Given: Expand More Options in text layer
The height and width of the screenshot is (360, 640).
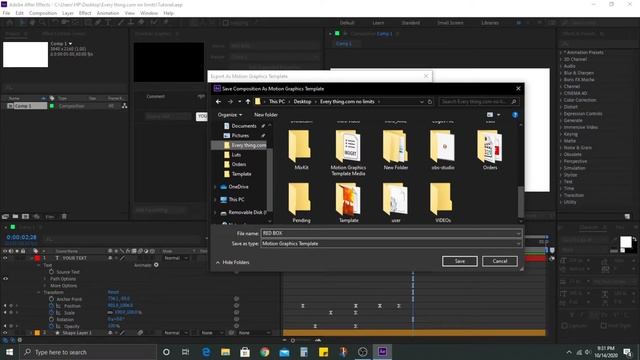Looking at the screenshot, I should pos(45,285).
